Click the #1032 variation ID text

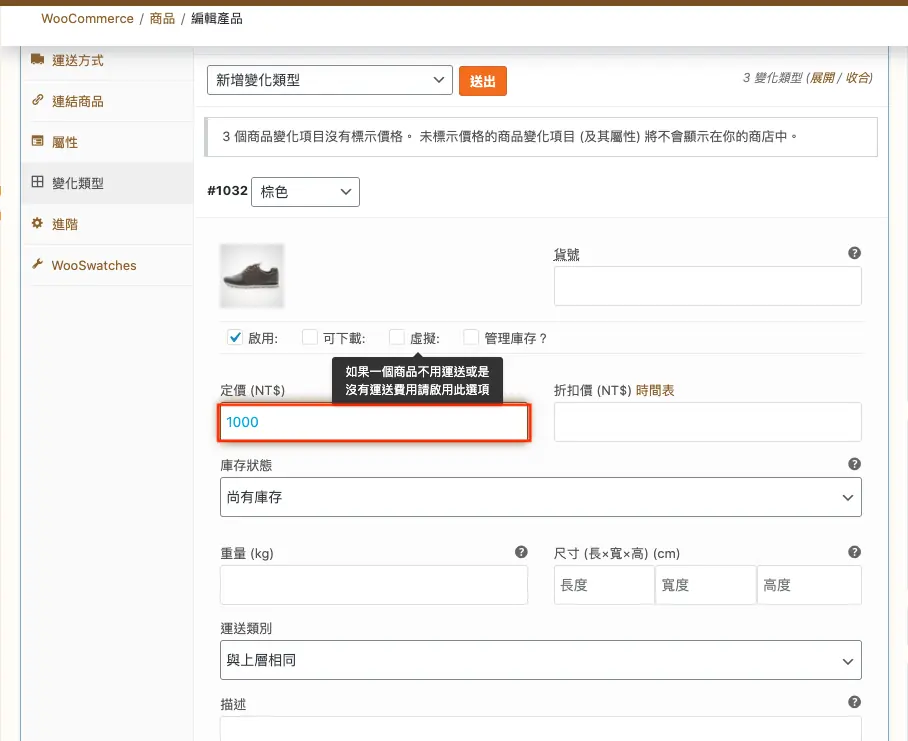point(228,190)
